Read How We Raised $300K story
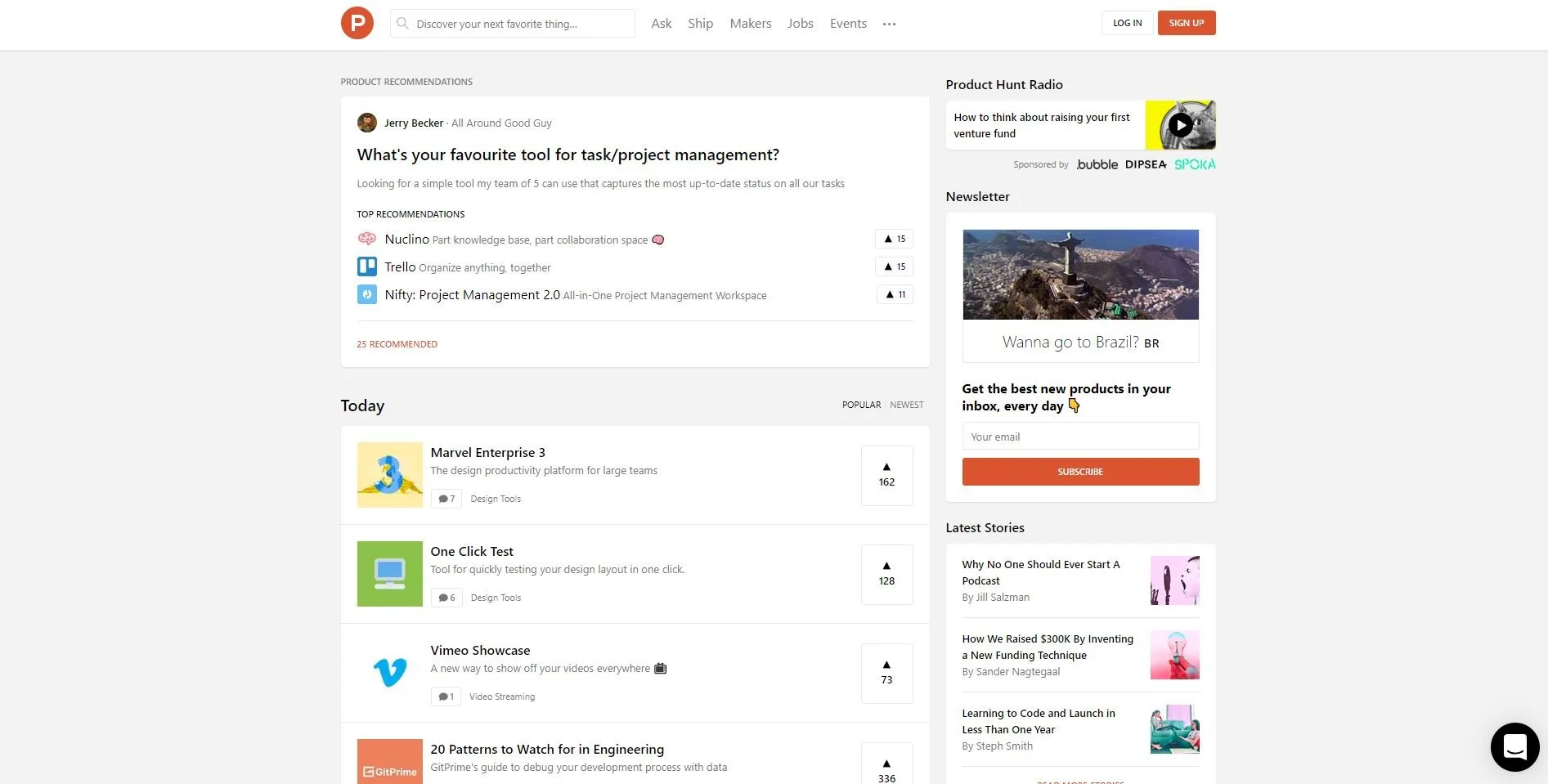The image size is (1548, 784). 1048,647
